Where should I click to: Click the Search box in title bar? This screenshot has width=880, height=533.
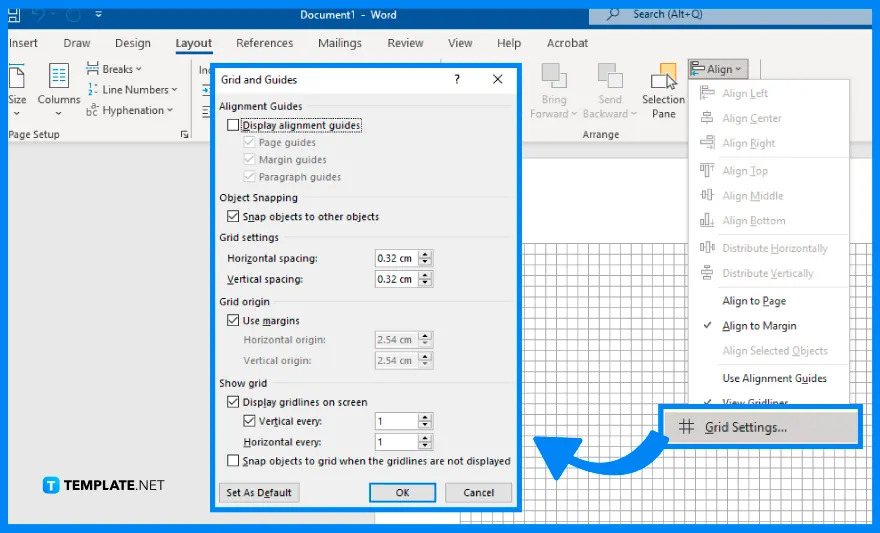pos(730,15)
